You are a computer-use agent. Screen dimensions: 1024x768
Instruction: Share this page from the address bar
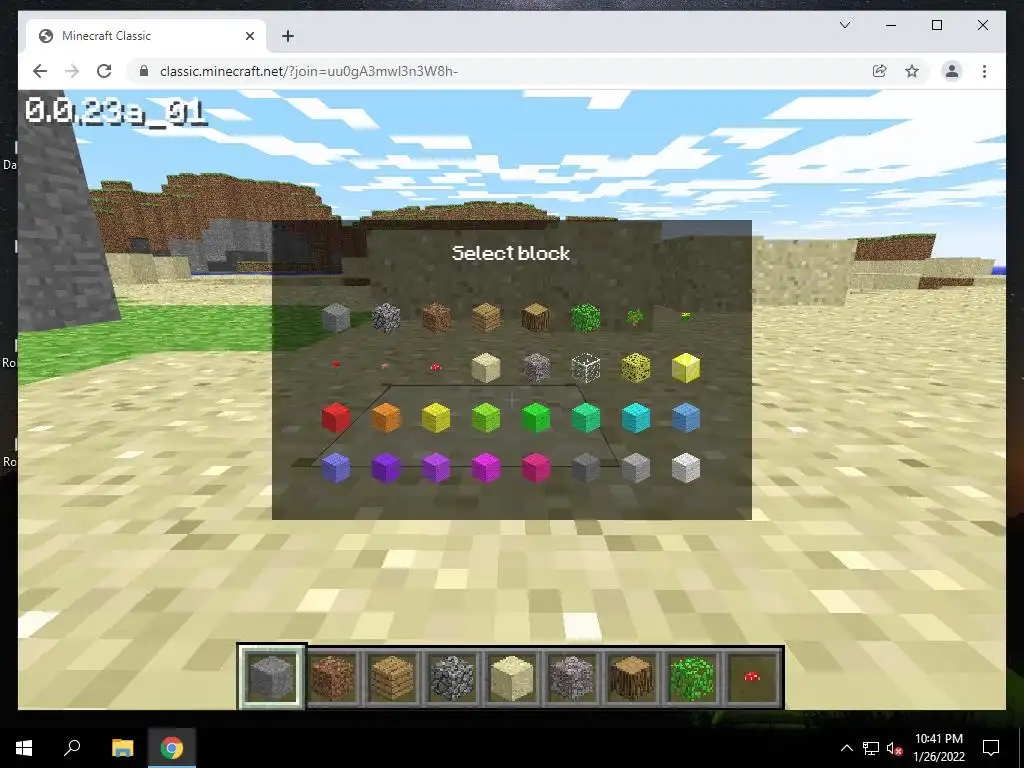(880, 71)
